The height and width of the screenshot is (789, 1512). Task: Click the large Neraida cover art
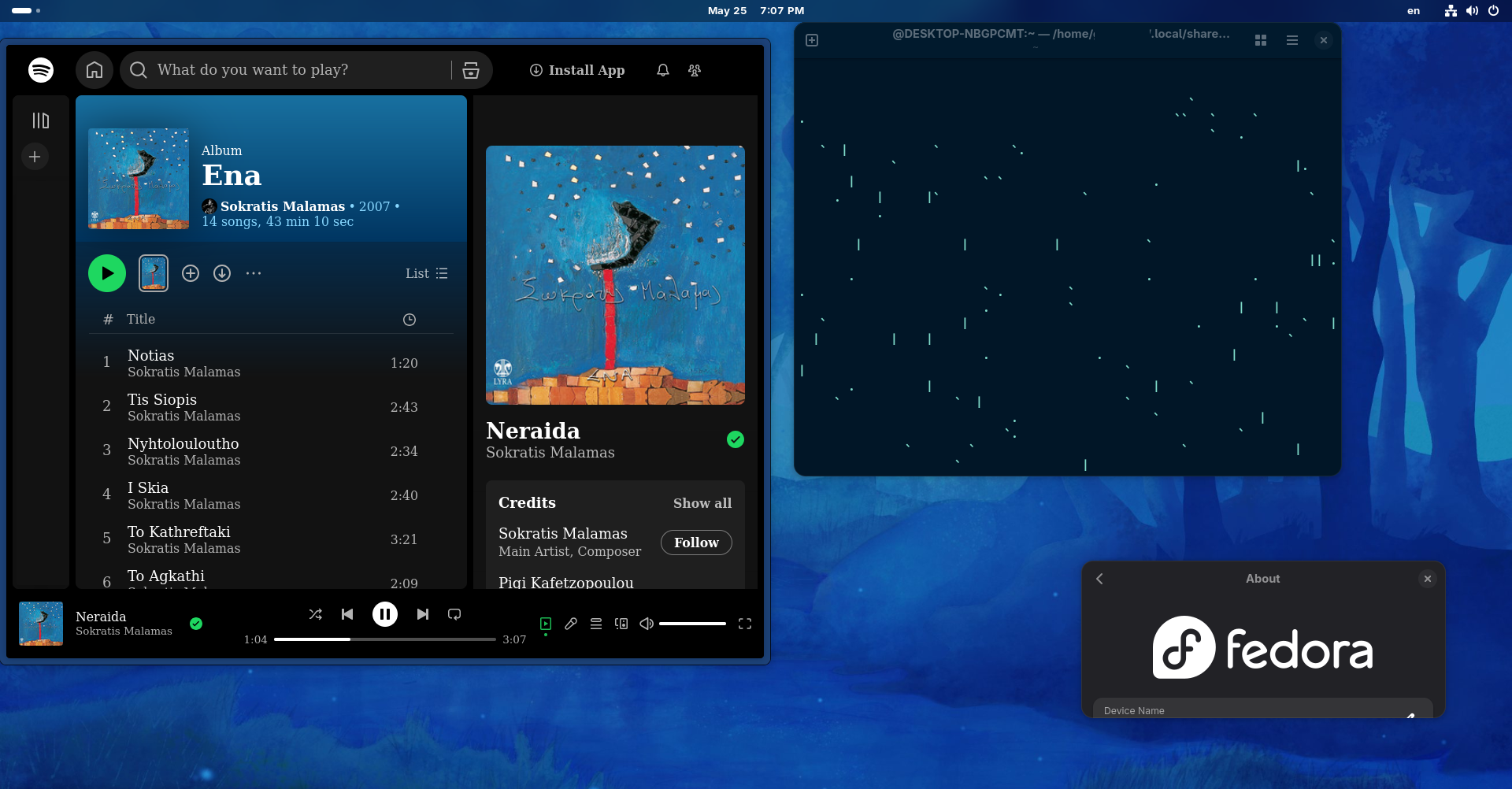615,275
